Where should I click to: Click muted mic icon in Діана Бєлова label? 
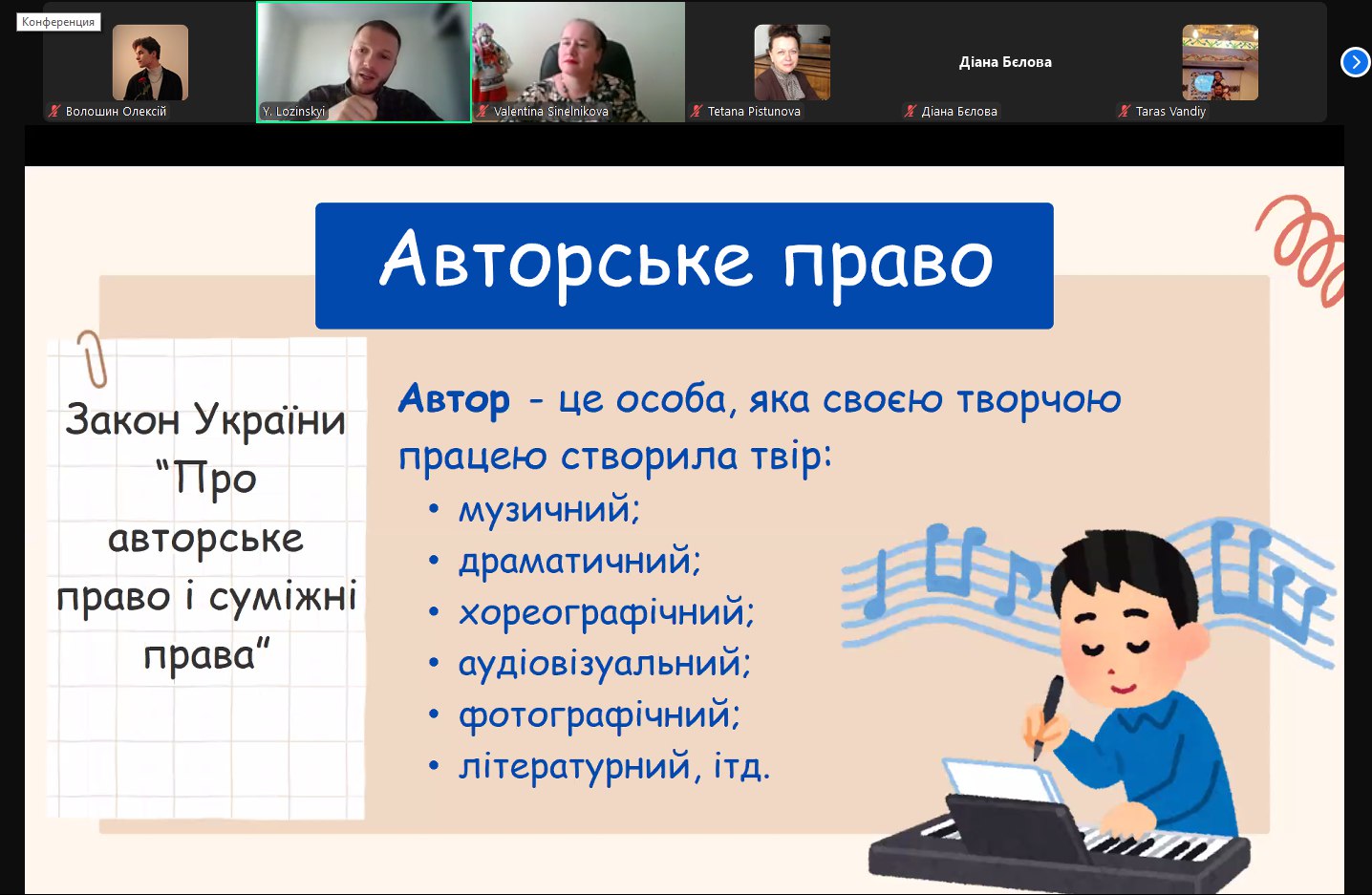[x=911, y=111]
